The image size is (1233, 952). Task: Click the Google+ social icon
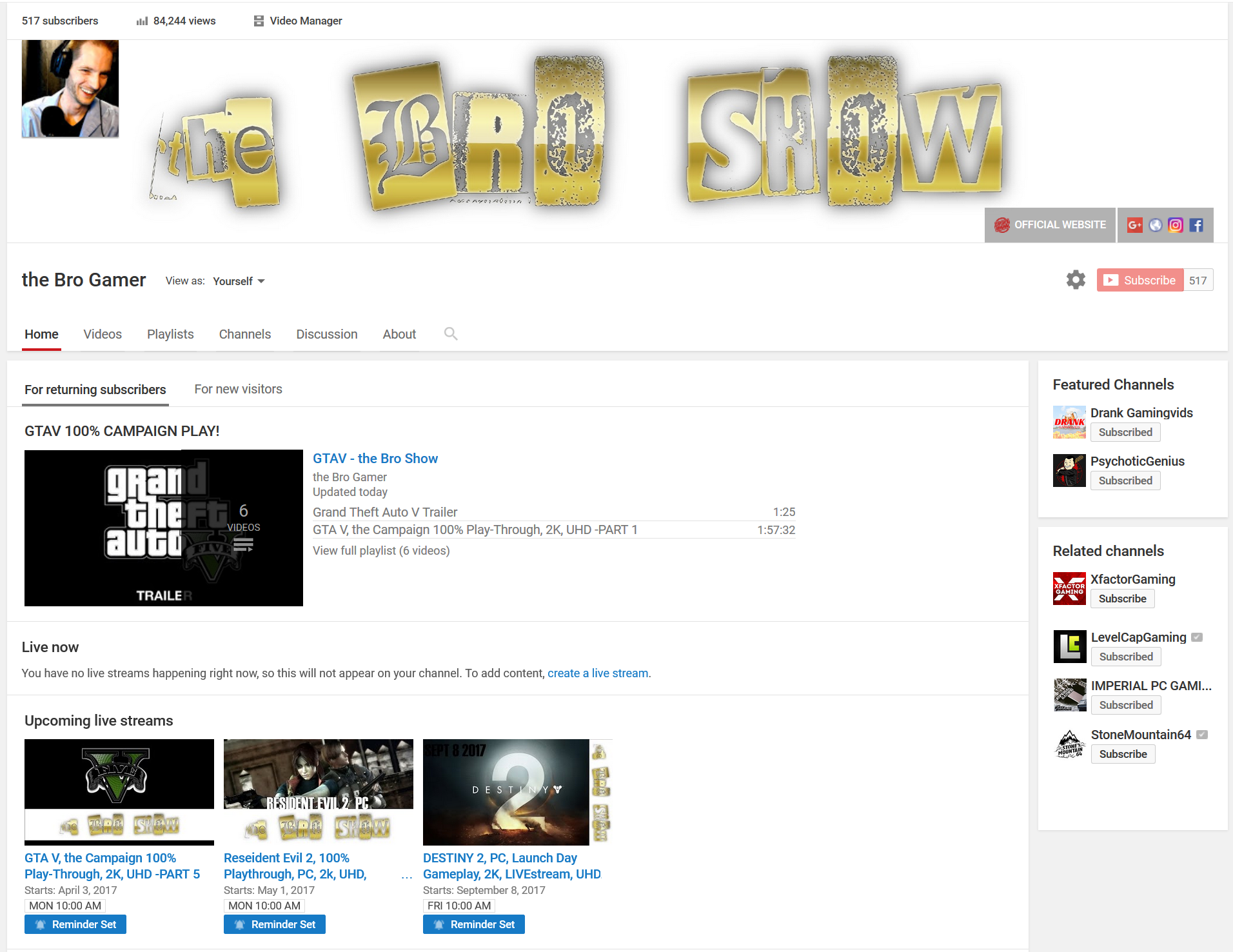tap(1134, 225)
